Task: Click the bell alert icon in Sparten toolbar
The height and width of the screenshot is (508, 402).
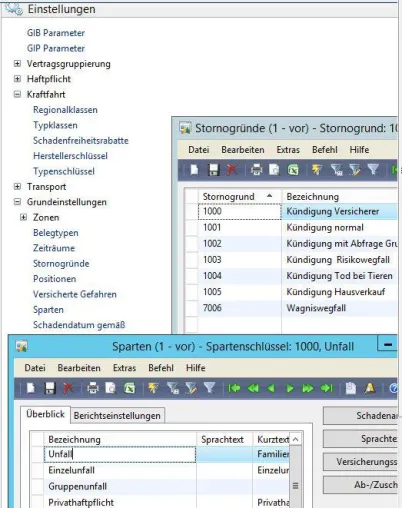Action: [x=370, y=388]
